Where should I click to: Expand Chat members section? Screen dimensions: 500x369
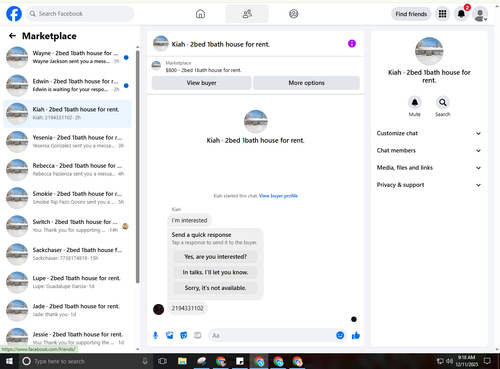tap(429, 150)
